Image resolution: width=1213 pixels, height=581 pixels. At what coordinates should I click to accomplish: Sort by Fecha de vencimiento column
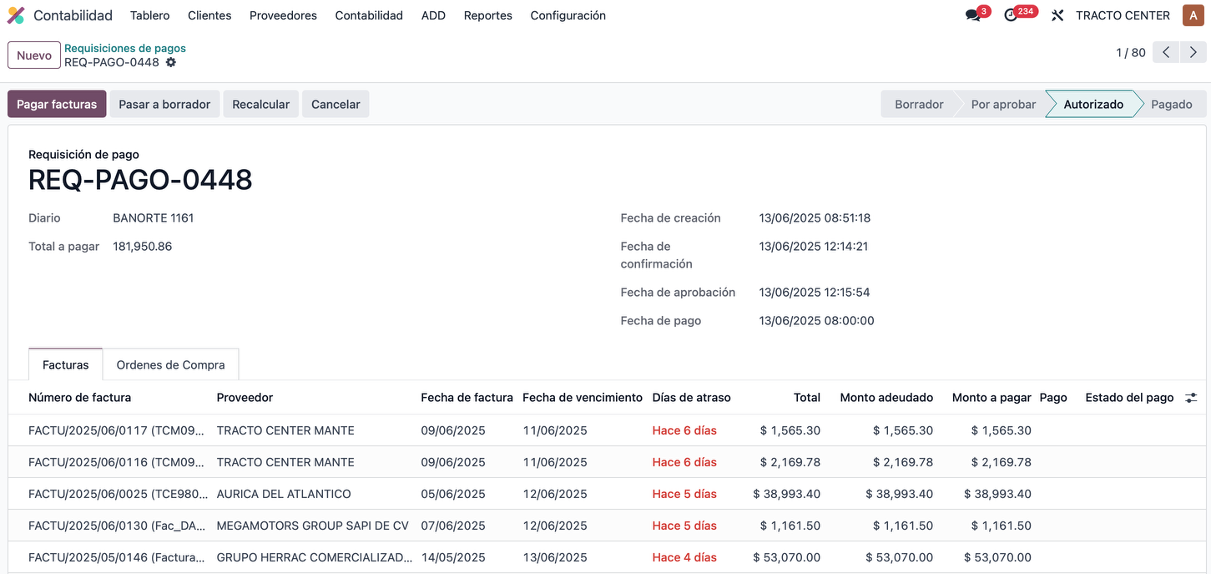click(x=582, y=398)
